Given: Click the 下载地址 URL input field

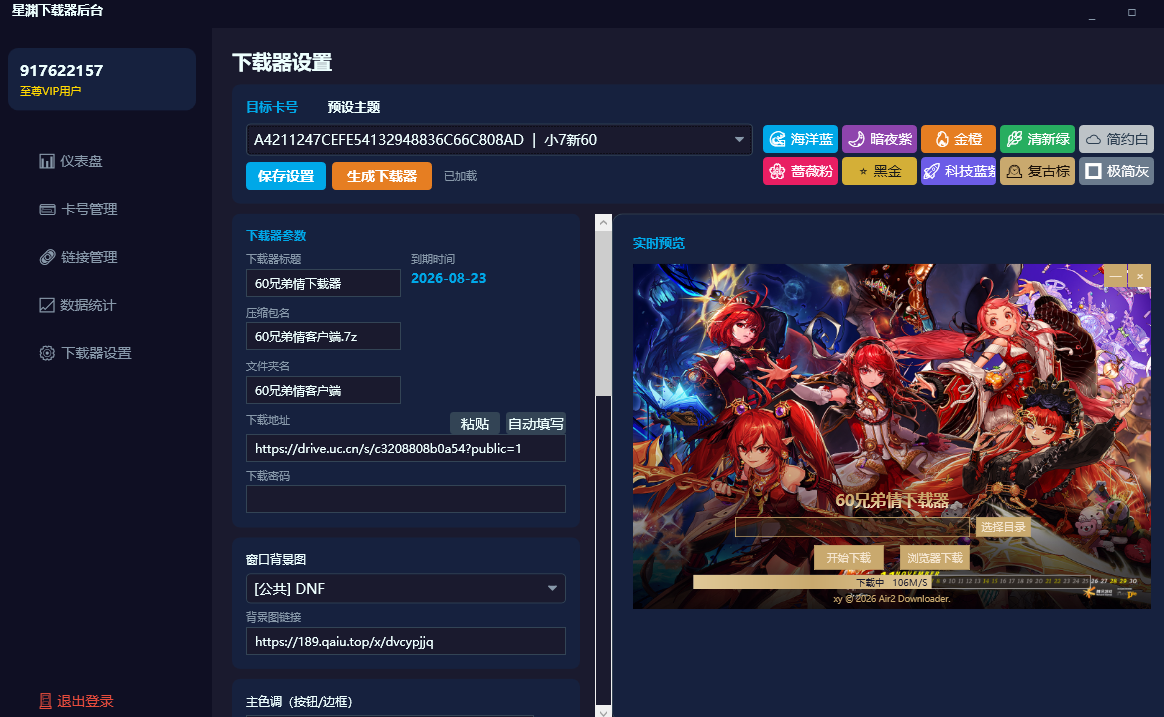Looking at the screenshot, I should point(405,448).
